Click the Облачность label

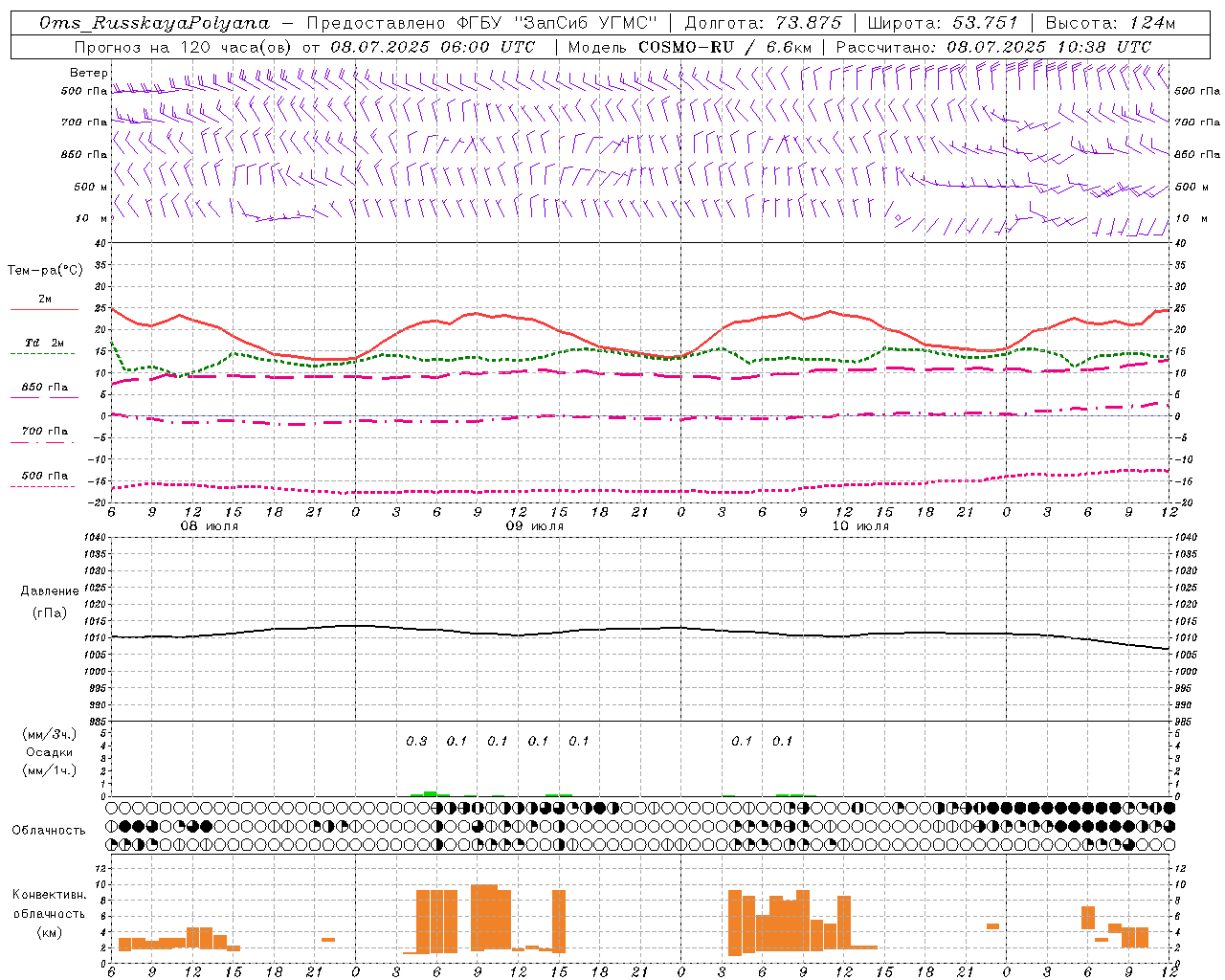tap(49, 831)
